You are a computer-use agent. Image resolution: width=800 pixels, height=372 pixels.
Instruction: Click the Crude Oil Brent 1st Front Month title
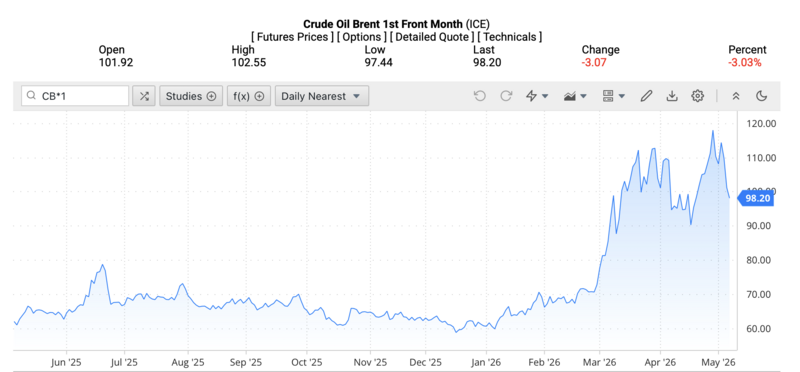[383, 24]
